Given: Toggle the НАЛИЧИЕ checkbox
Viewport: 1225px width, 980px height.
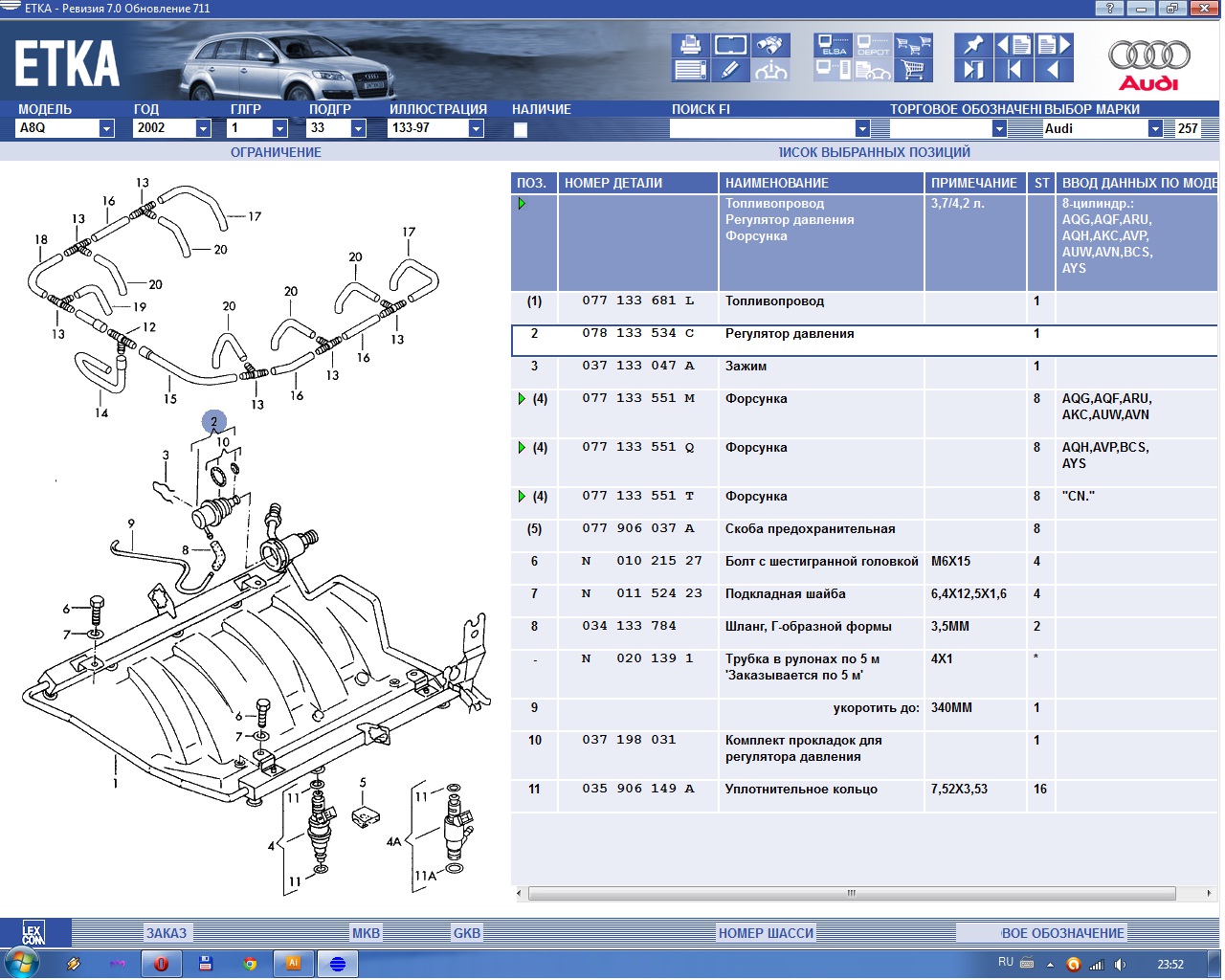Looking at the screenshot, I should click(521, 129).
